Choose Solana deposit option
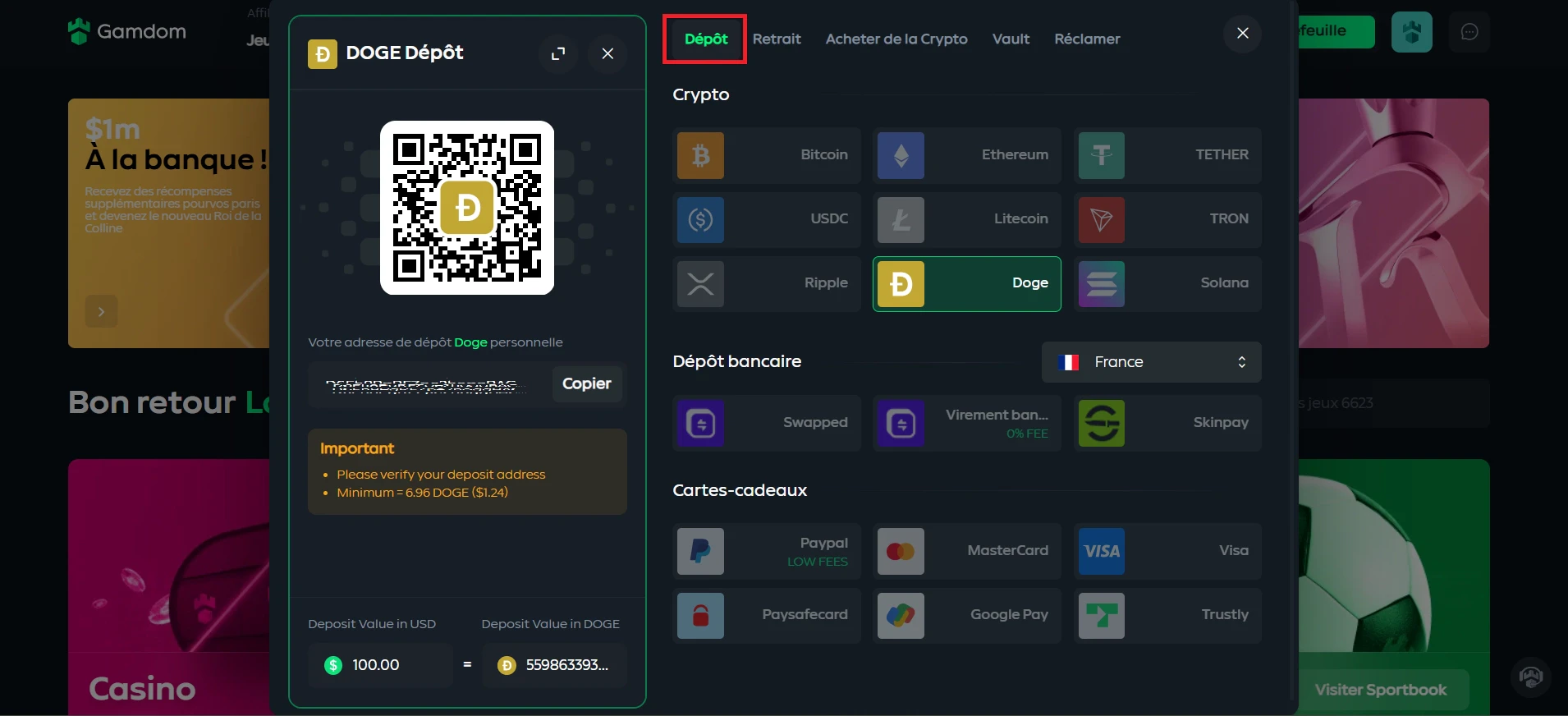This screenshot has width=1568, height=716. tap(1167, 283)
